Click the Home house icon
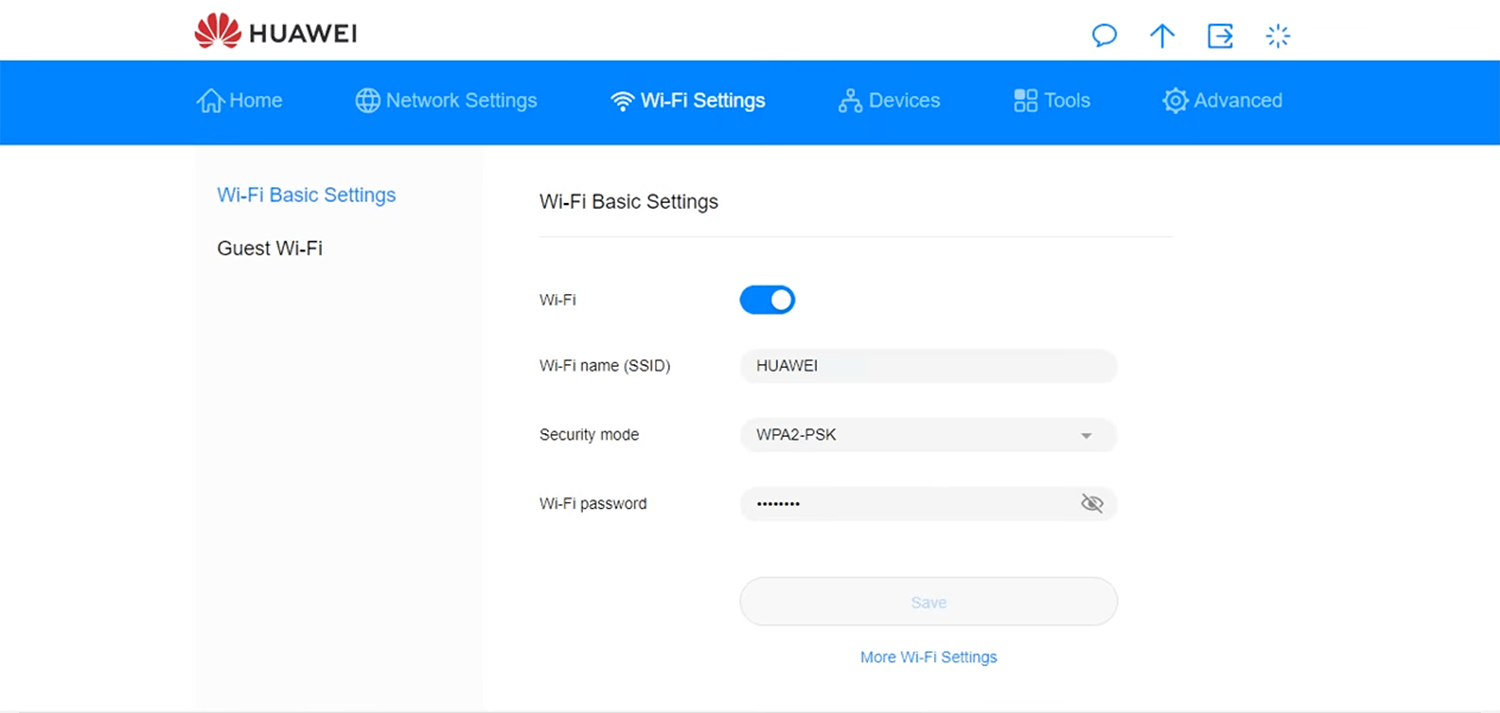This screenshot has height=713, width=1500. tap(210, 101)
